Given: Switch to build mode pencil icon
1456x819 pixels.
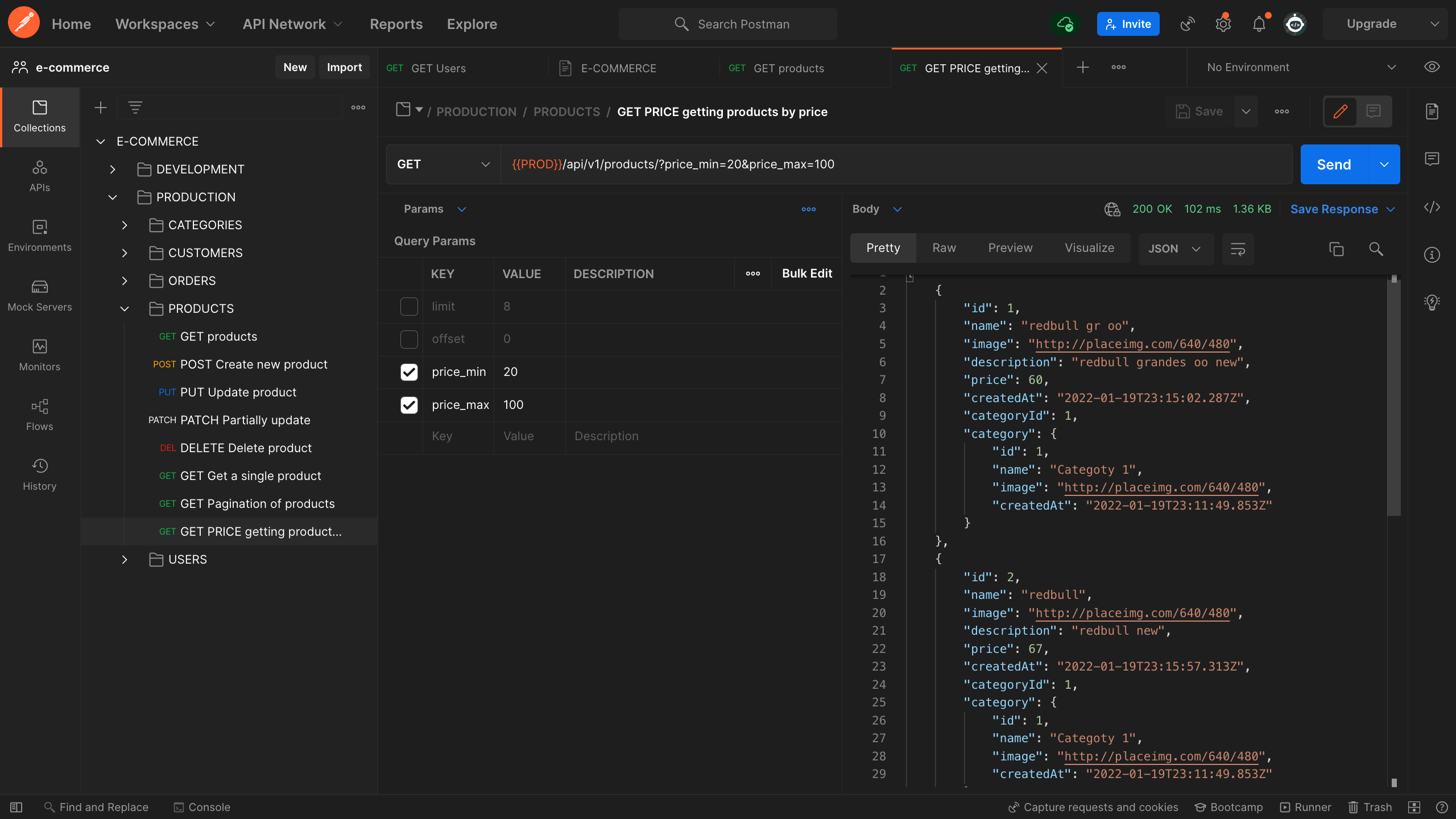Looking at the screenshot, I should [x=1341, y=111].
